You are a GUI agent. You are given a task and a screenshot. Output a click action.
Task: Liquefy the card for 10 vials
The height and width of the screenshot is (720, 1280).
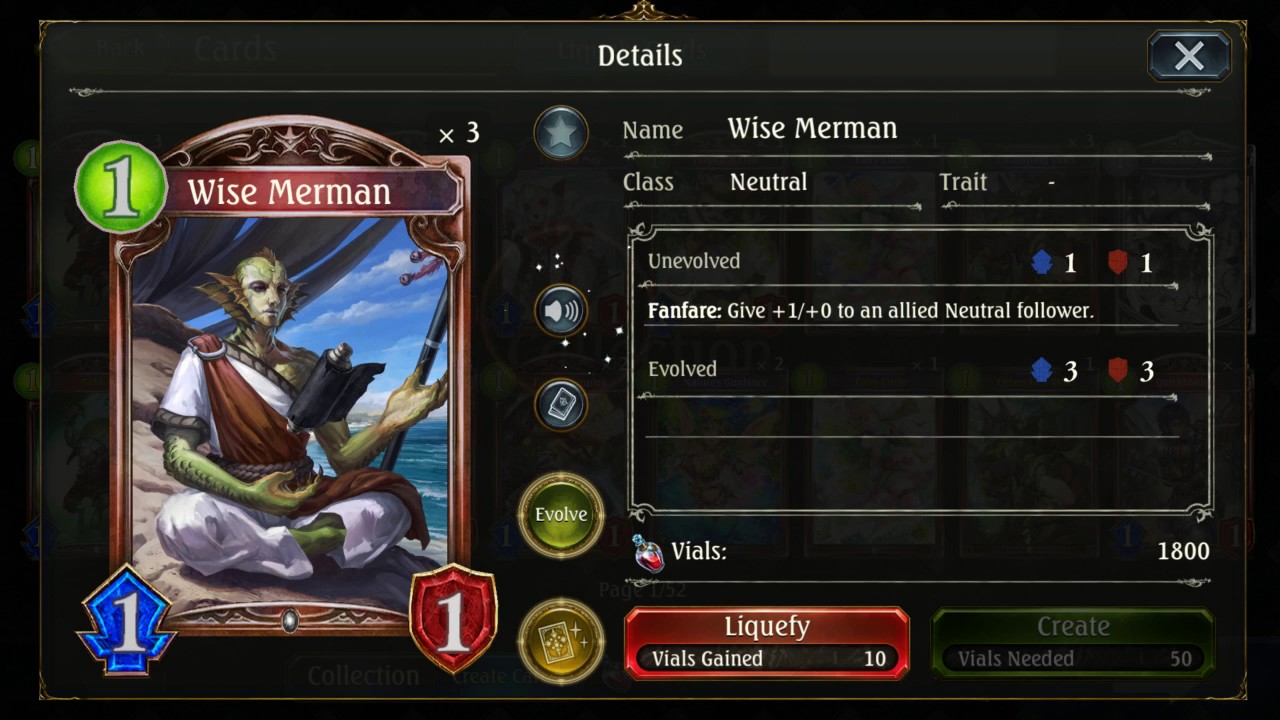pyautogui.click(x=767, y=643)
